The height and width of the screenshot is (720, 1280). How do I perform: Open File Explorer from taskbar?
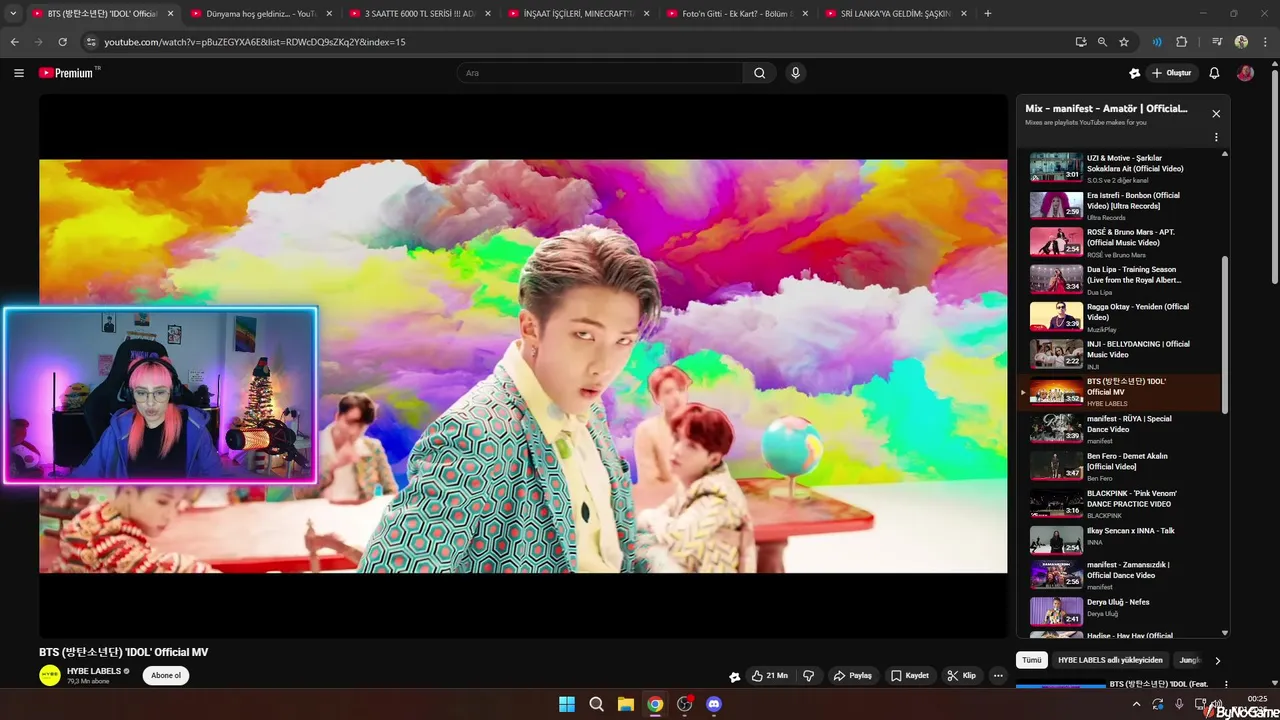click(x=625, y=704)
